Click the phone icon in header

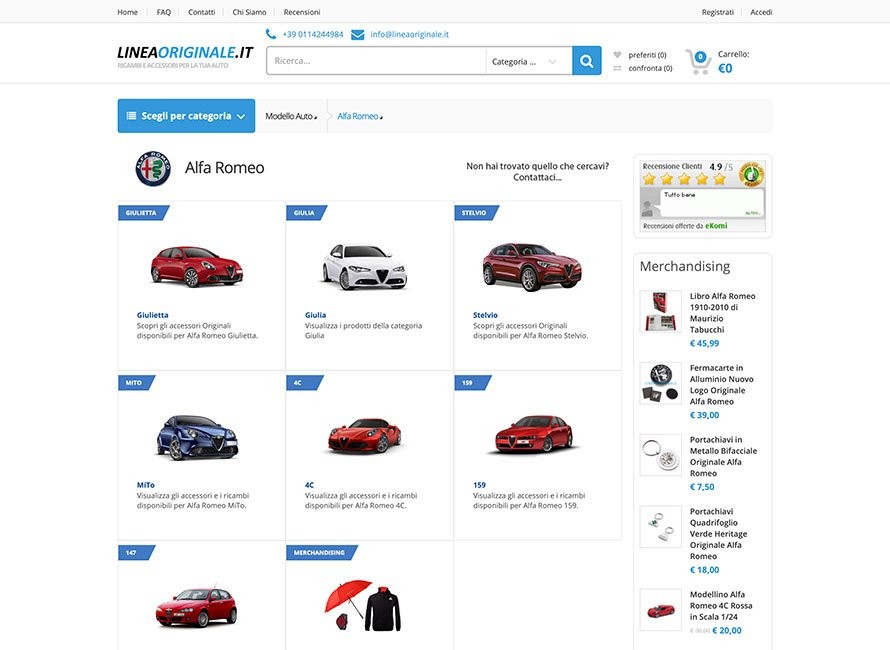click(271, 34)
